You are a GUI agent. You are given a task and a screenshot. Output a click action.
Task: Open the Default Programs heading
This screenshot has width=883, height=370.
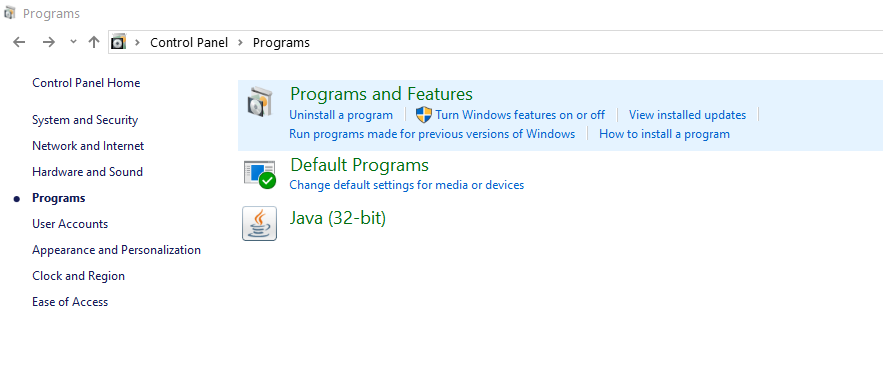tap(359, 165)
